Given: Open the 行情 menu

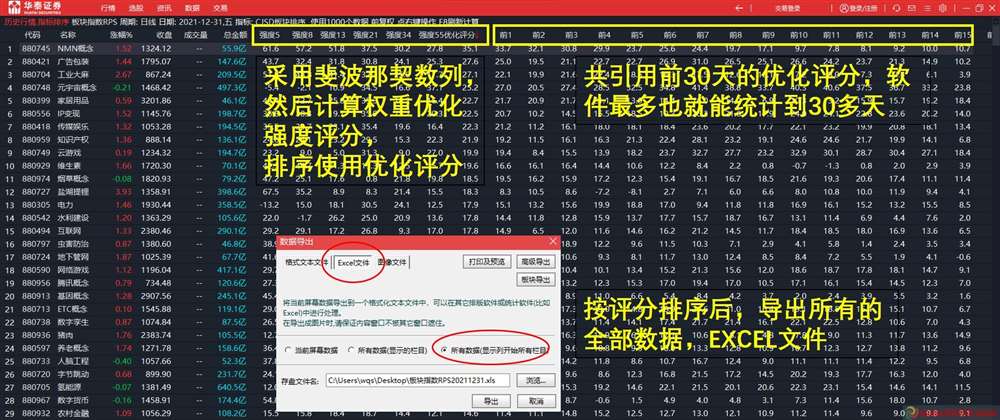Looking at the screenshot, I should click(108, 8).
